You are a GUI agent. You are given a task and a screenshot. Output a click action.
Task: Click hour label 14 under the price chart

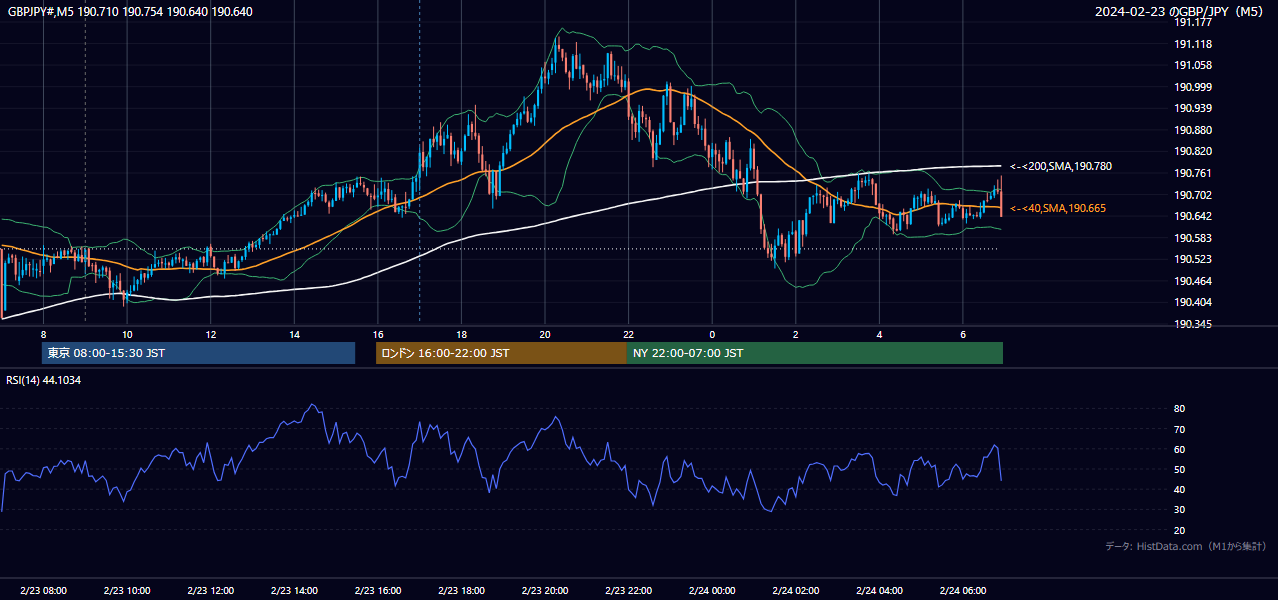click(x=294, y=334)
